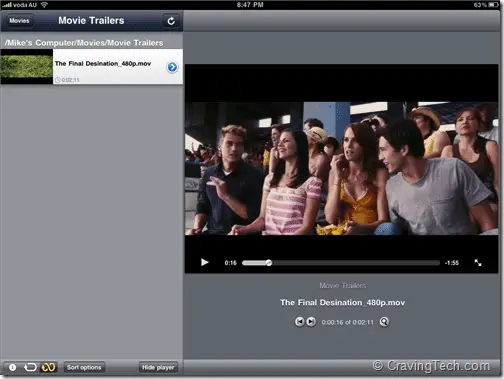Click Hide player button
The width and height of the screenshot is (504, 379).
pyautogui.click(x=158, y=367)
